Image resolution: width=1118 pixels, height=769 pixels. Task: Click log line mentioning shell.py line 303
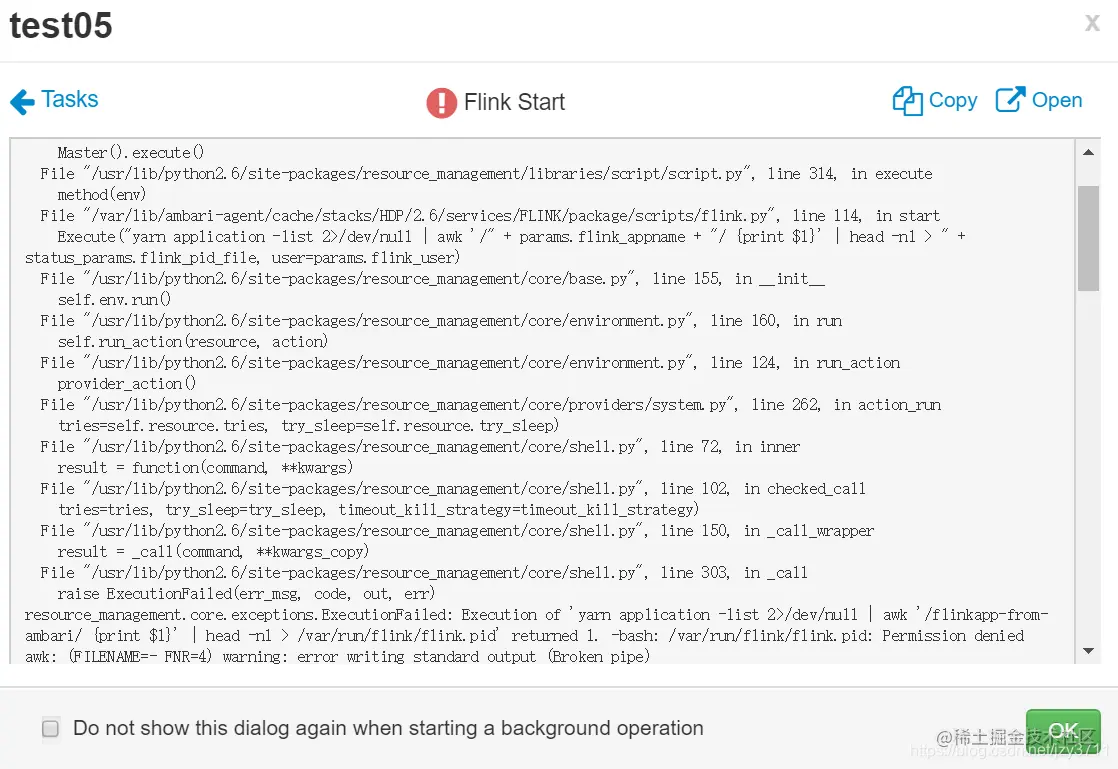point(424,573)
